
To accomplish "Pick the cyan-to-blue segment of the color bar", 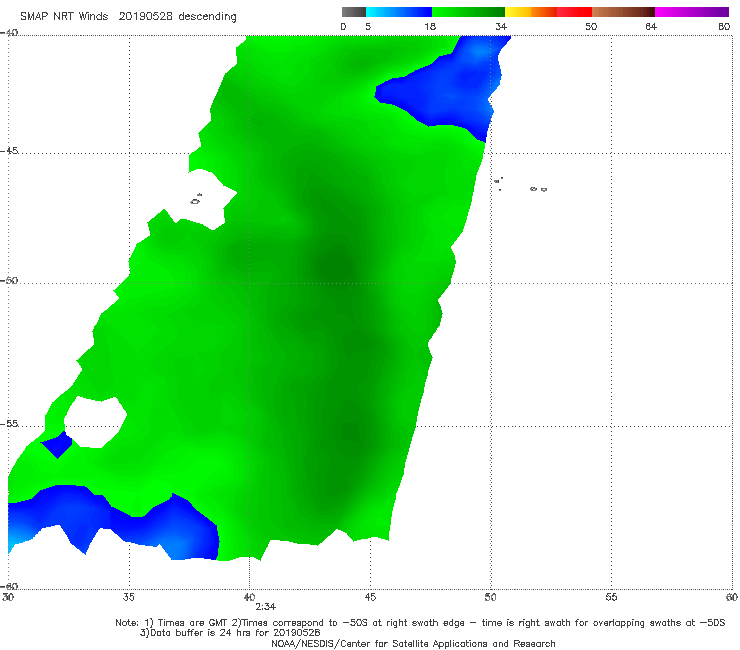I will 399,12.
